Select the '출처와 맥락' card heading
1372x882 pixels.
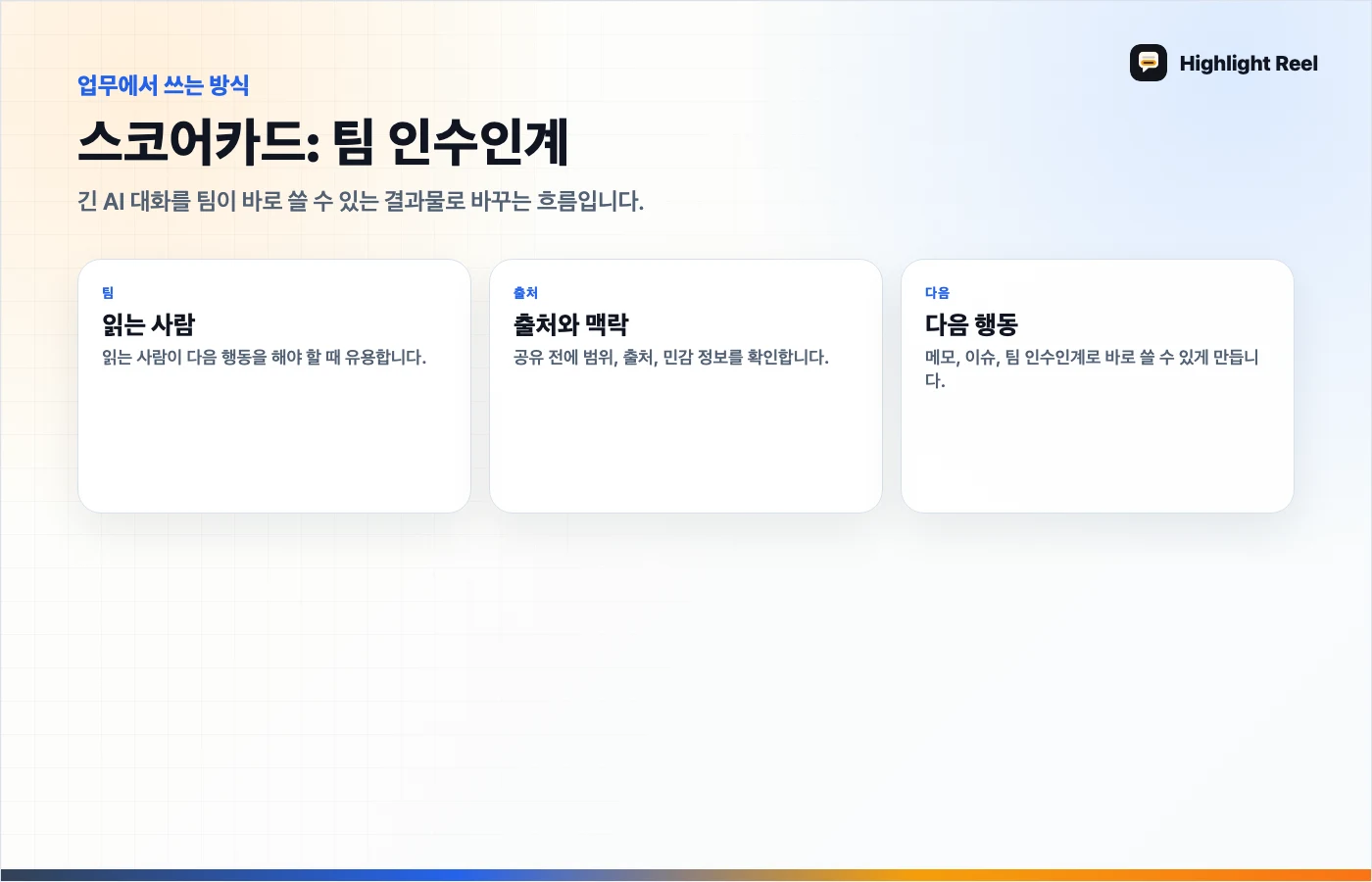[571, 324]
